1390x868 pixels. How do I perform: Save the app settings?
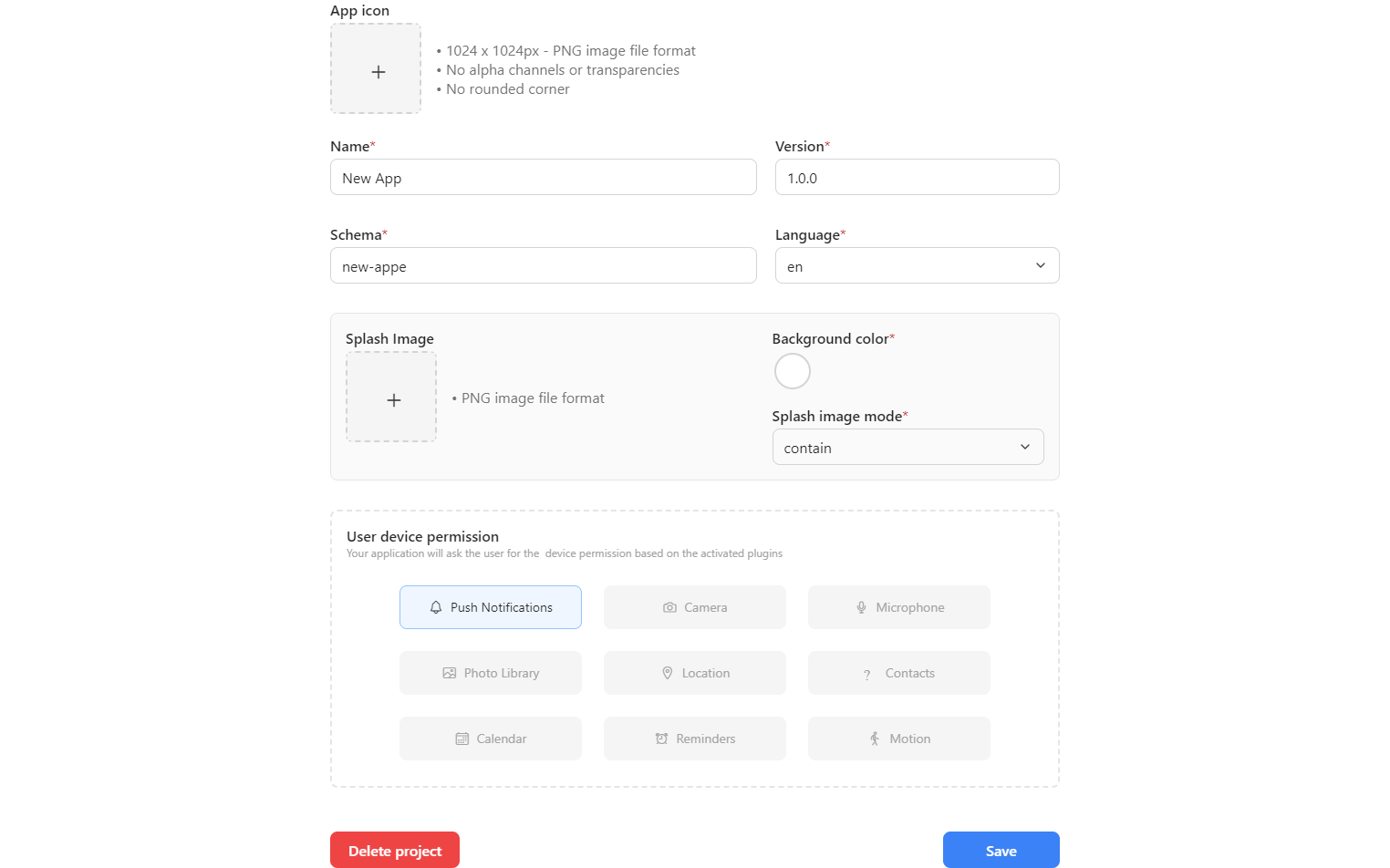(x=1001, y=850)
